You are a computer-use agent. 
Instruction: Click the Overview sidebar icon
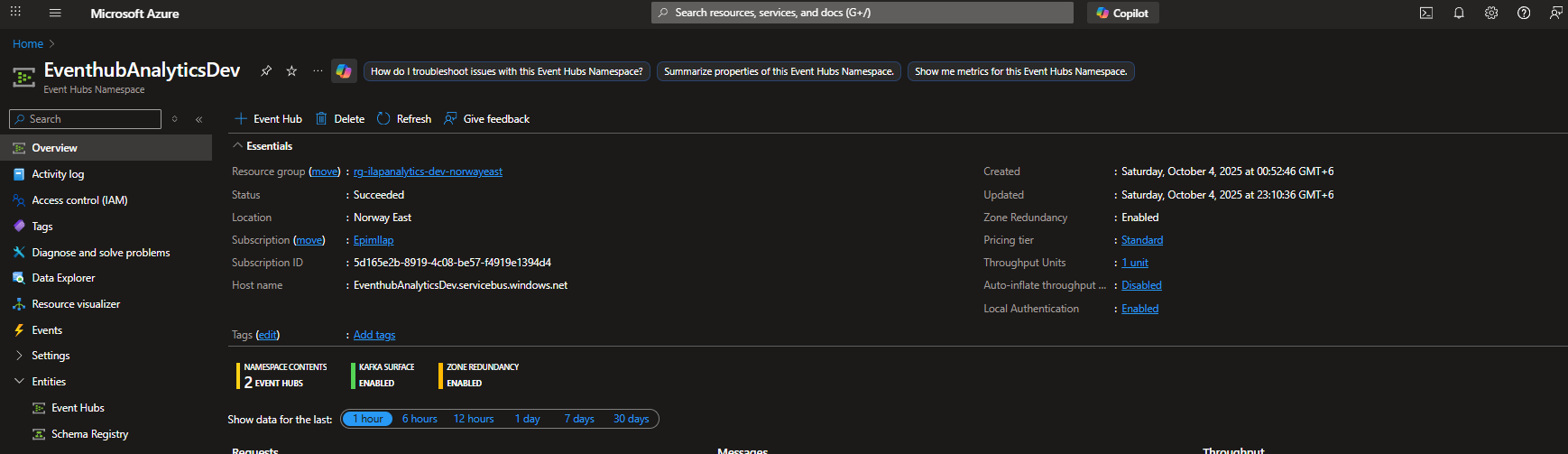click(x=18, y=148)
